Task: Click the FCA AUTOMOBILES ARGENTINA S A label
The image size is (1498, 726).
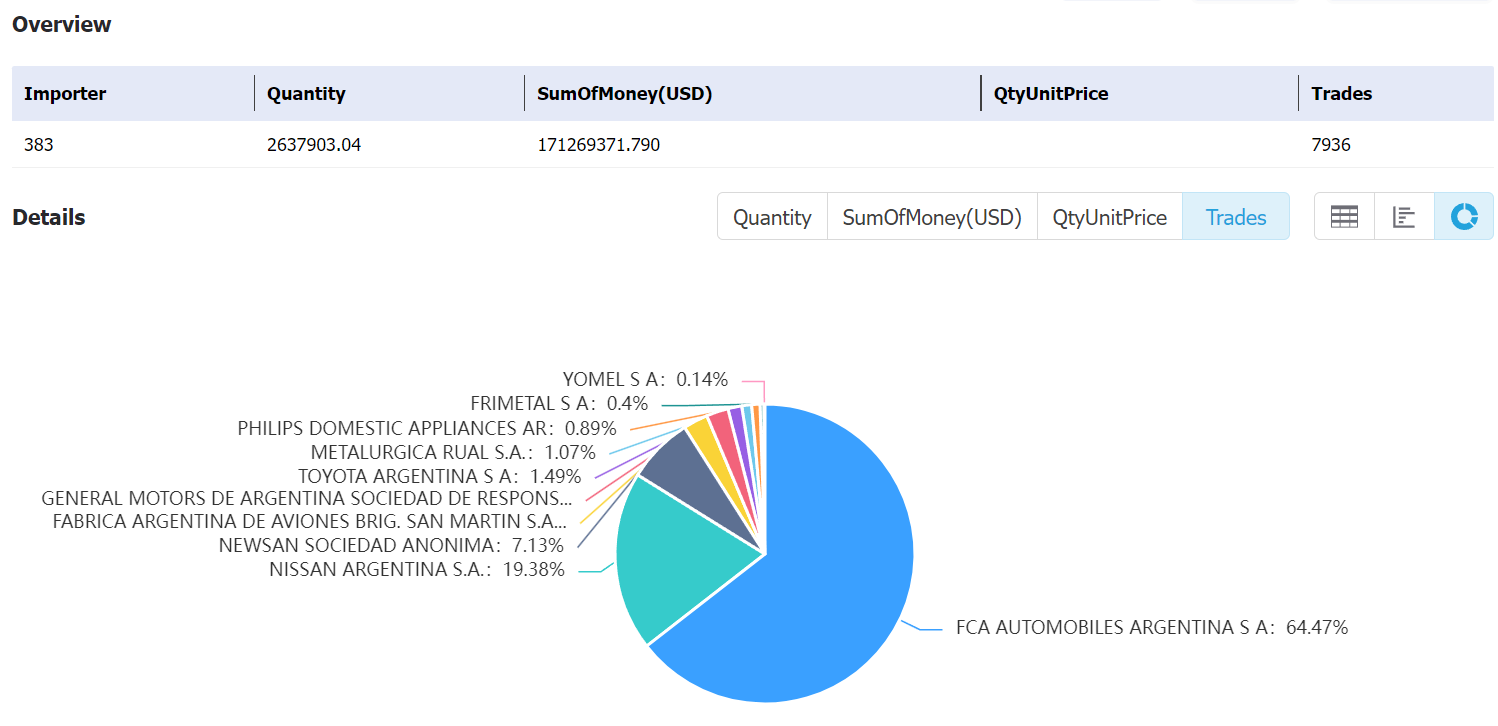Action: [1152, 628]
